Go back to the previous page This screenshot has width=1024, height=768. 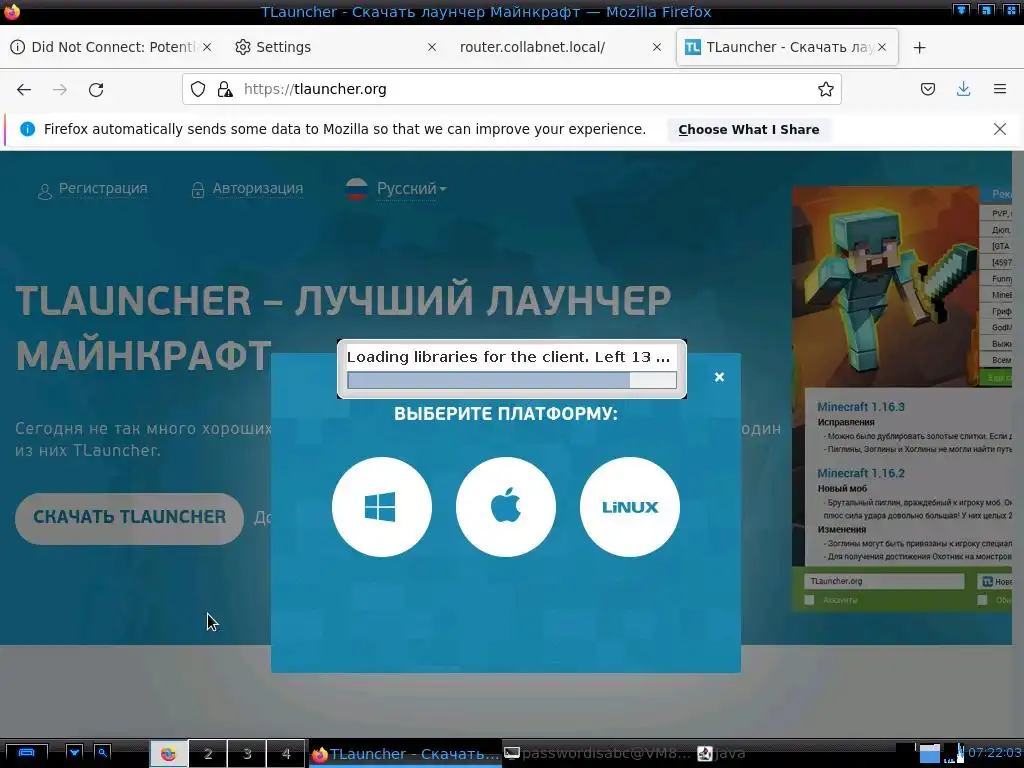coord(24,89)
